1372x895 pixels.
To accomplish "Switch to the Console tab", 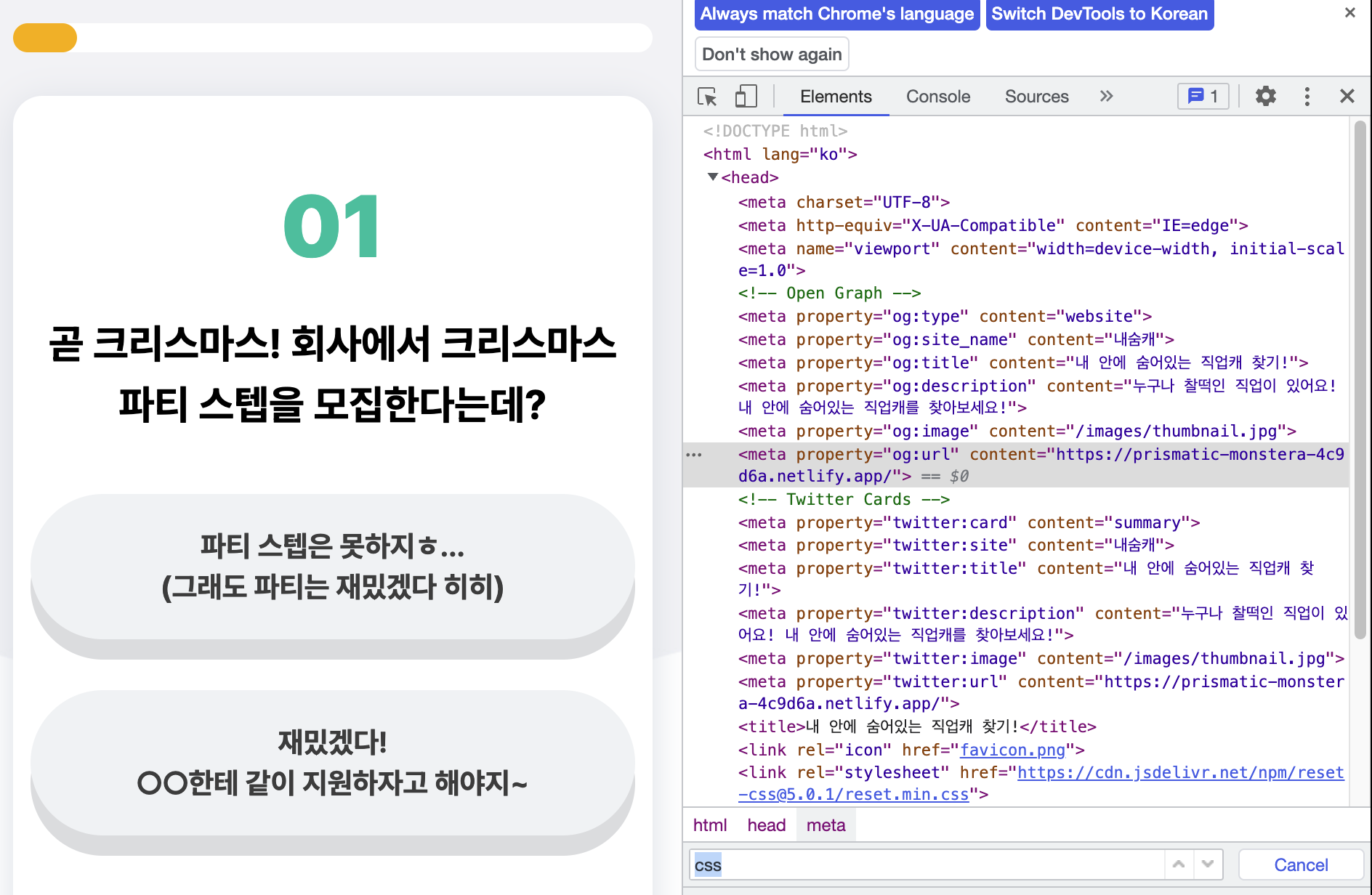I will point(937,96).
